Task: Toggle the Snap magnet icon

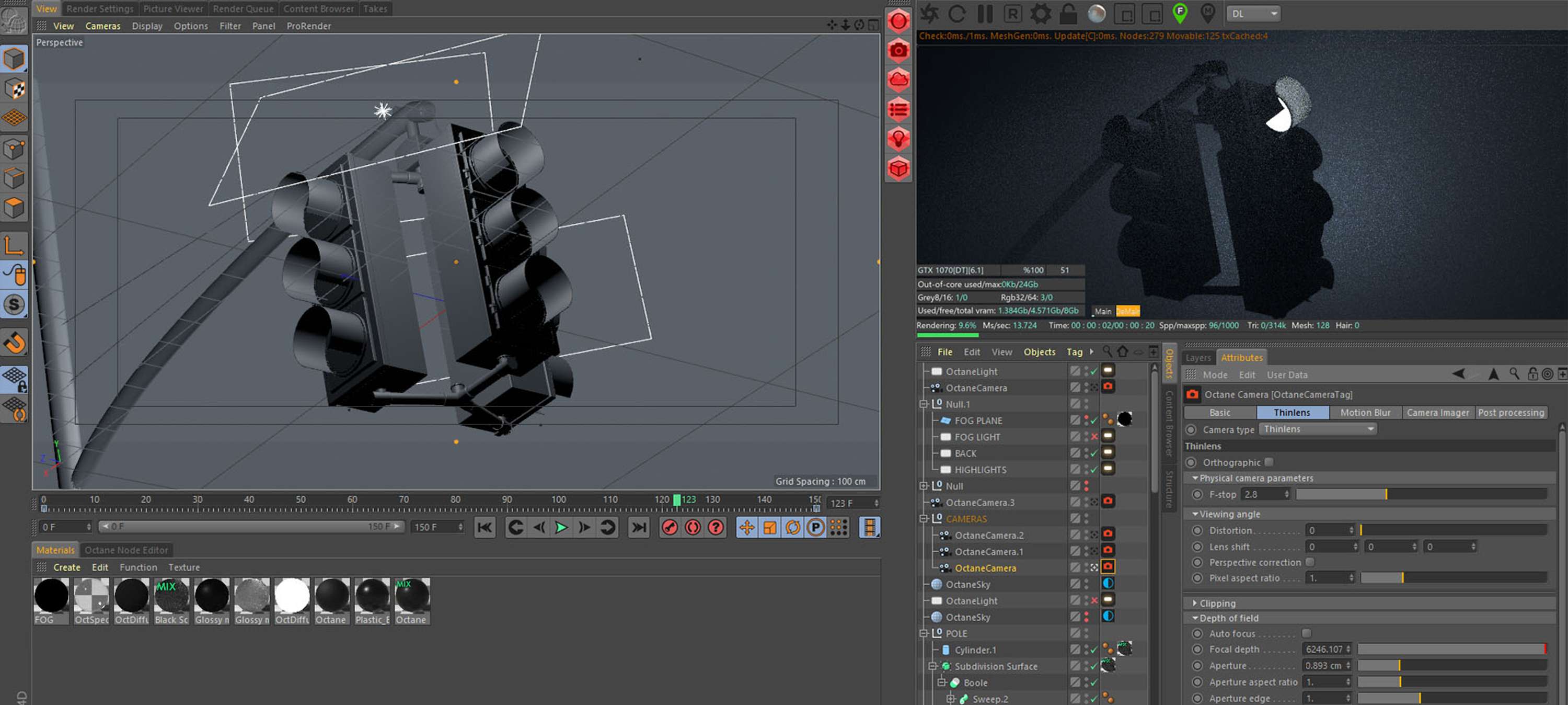Action: pyautogui.click(x=14, y=342)
